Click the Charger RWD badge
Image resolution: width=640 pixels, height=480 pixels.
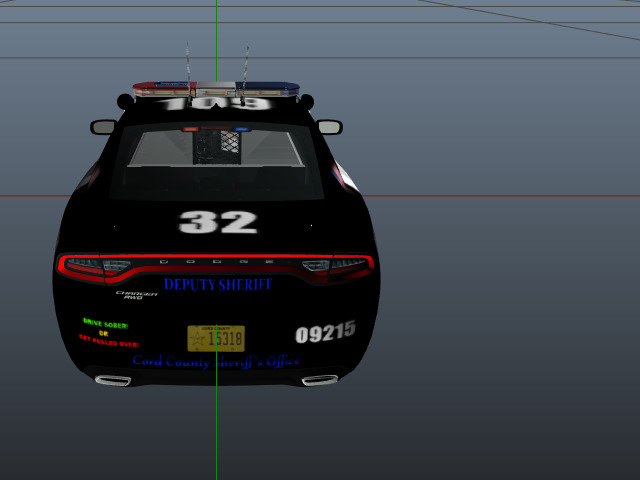pyautogui.click(x=130, y=295)
